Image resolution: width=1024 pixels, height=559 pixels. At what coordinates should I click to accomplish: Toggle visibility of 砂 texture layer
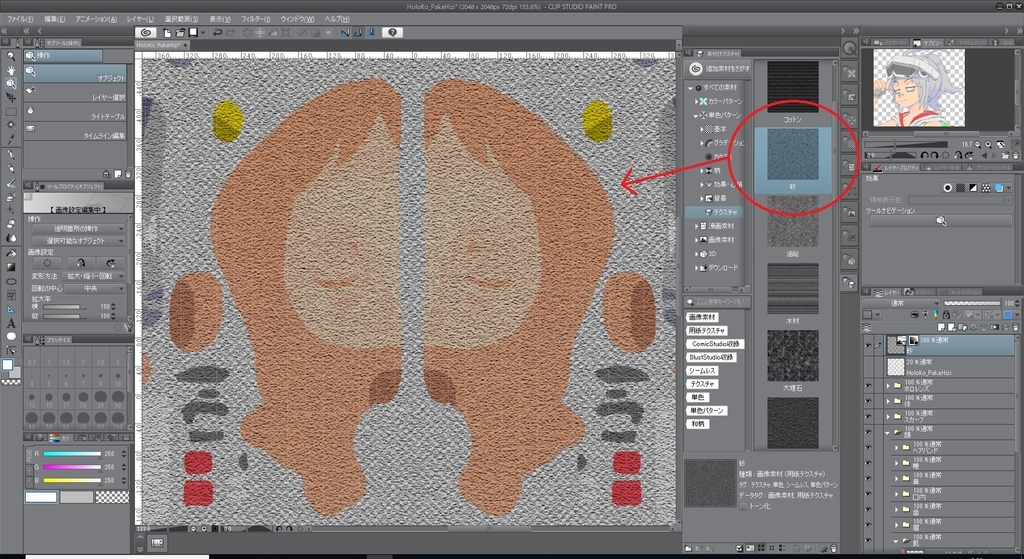click(868, 346)
